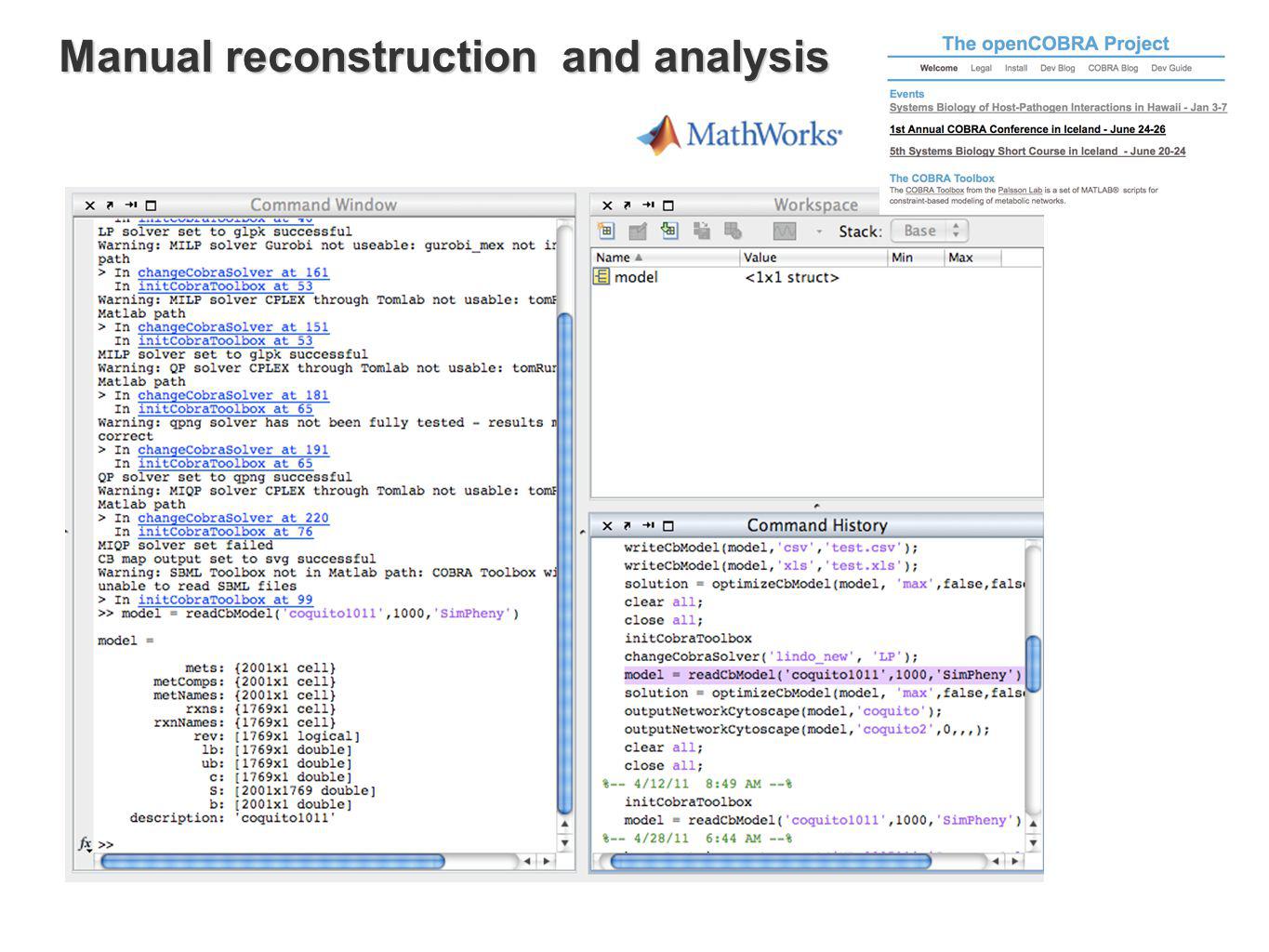The image size is (1269, 952).
Task: Collapse the 4/28/11 6:44 AM history group
Action: point(697,839)
